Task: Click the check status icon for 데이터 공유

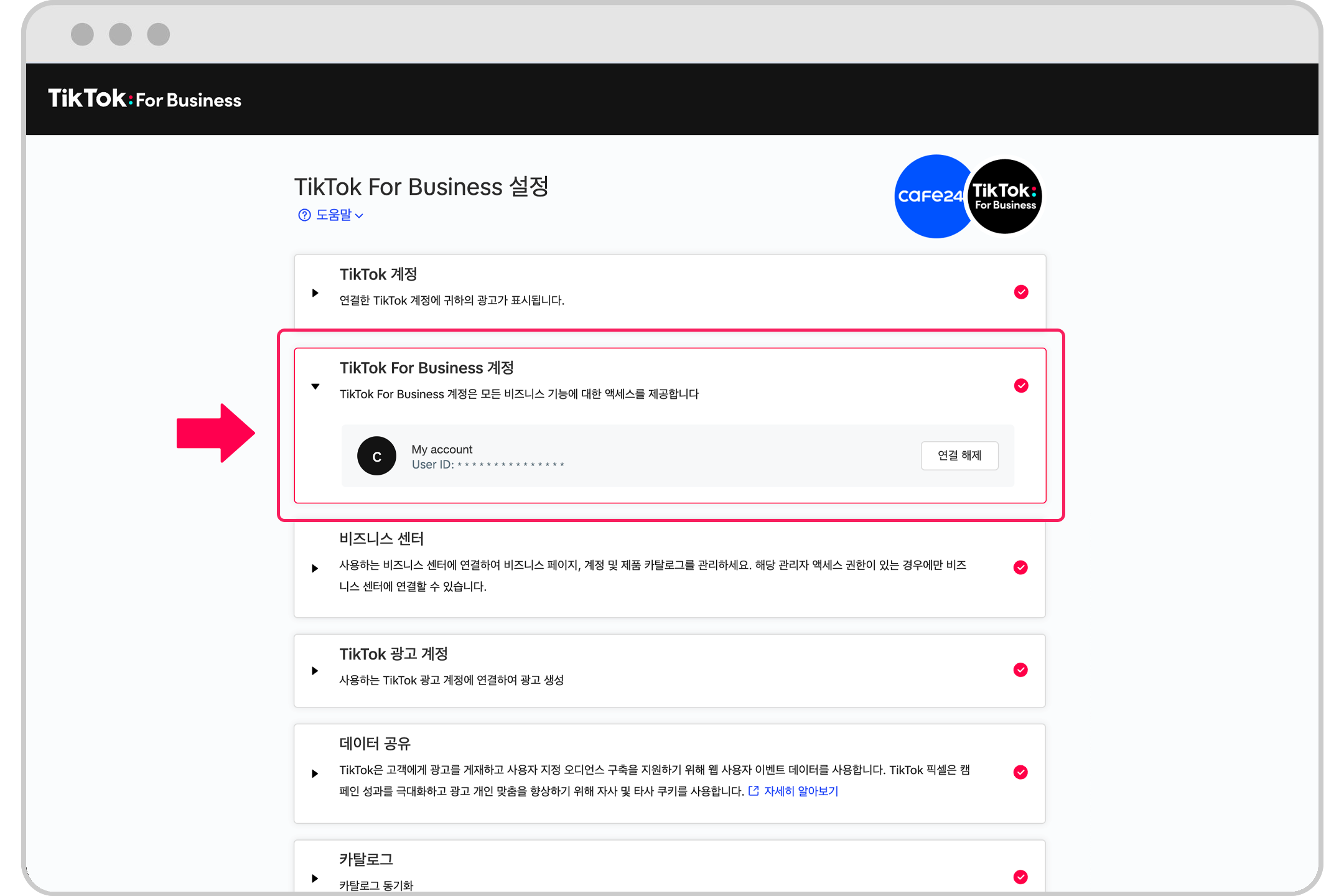Action: (1020, 772)
